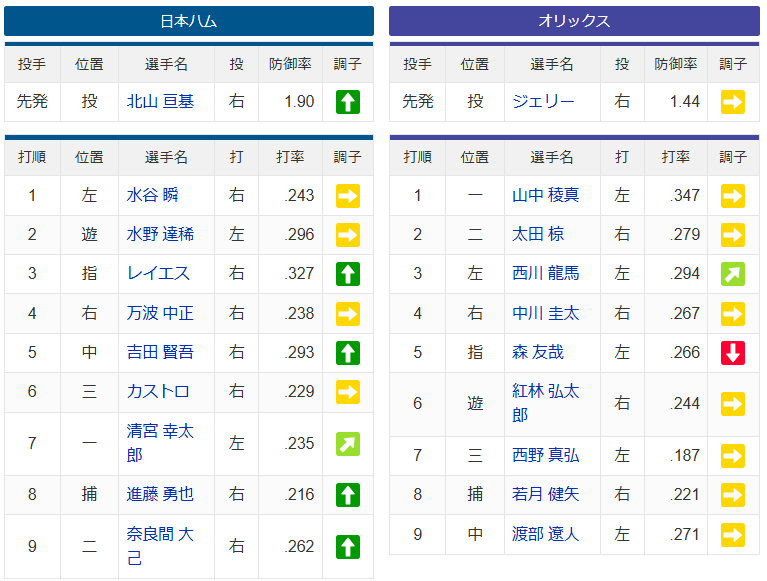The image size is (767, 581).
Task: Open the レイエス player link
Action: click(x=158, y=273)
